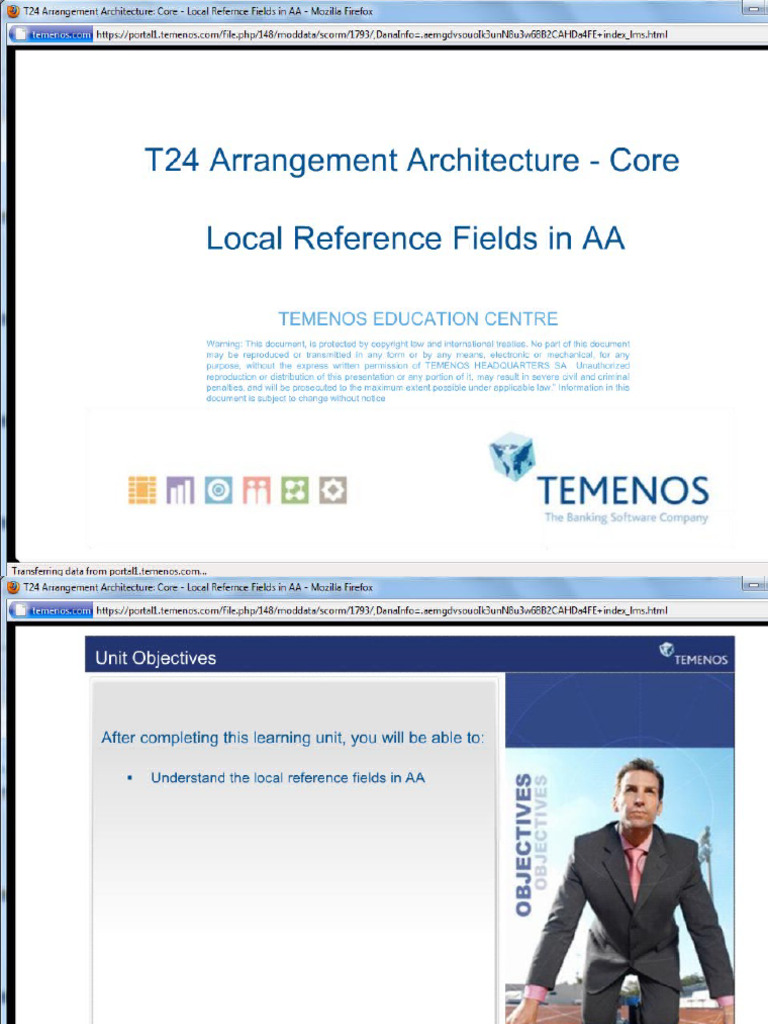Screen dimensions: 768x1024
Task: Click the bottom window title bar text
Action: coord(198,587)
